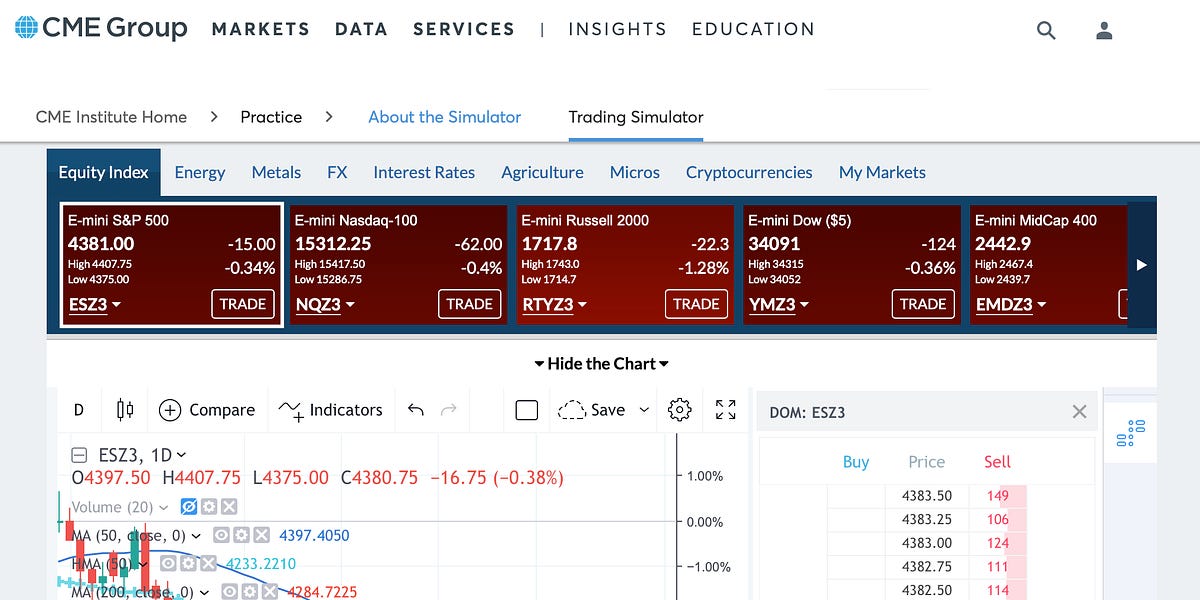Enter fullscreen mode on the chart
1200x600 pixels.
tap(726, 409)
